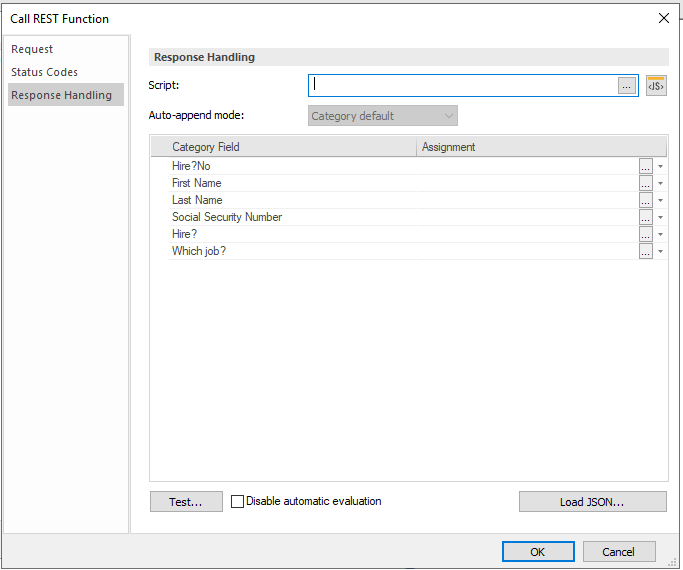
Task: Toggle Disable automatic evaluation checkbox
Action: [x=237, y=502]
